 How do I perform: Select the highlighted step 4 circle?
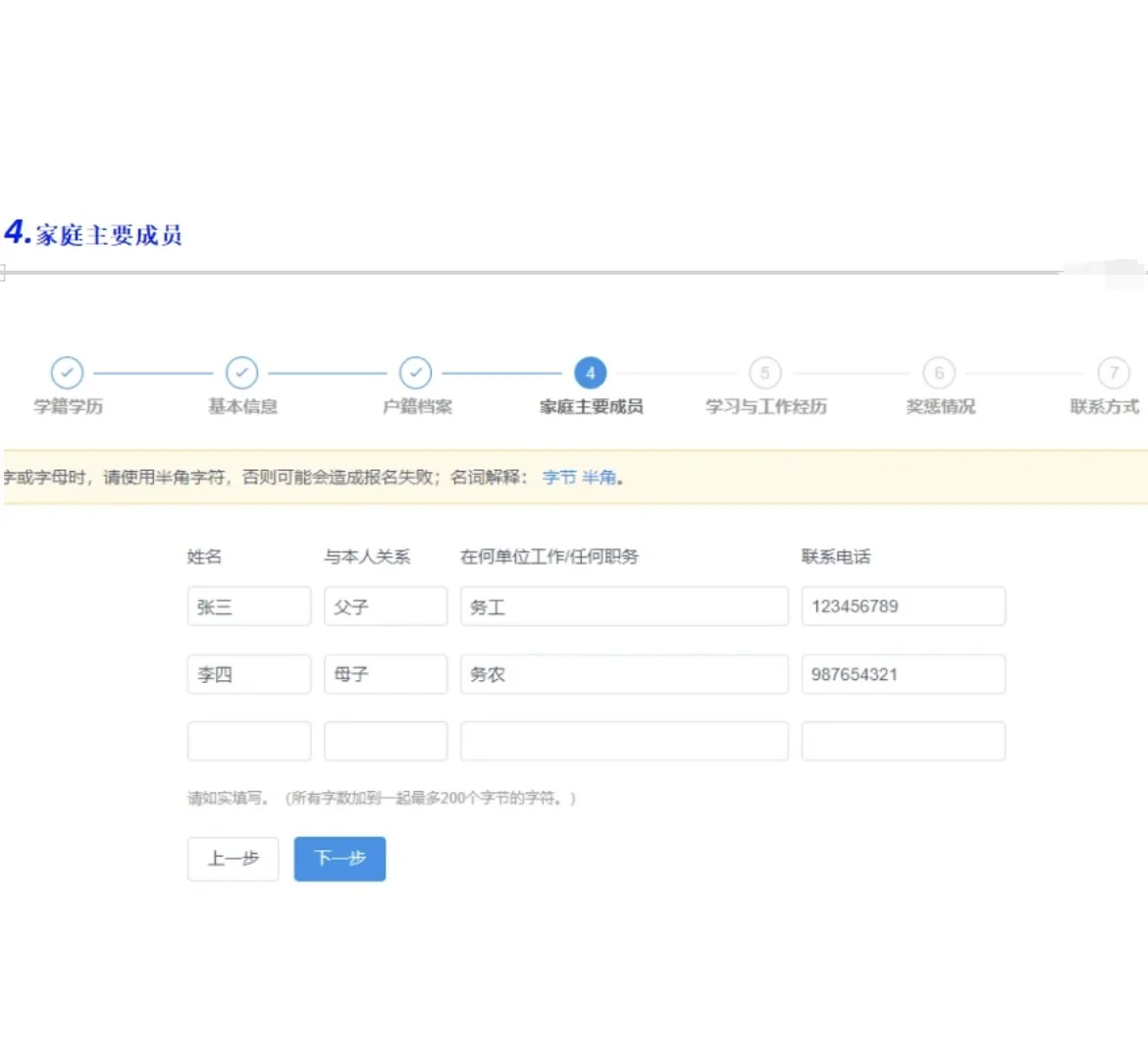590,373
